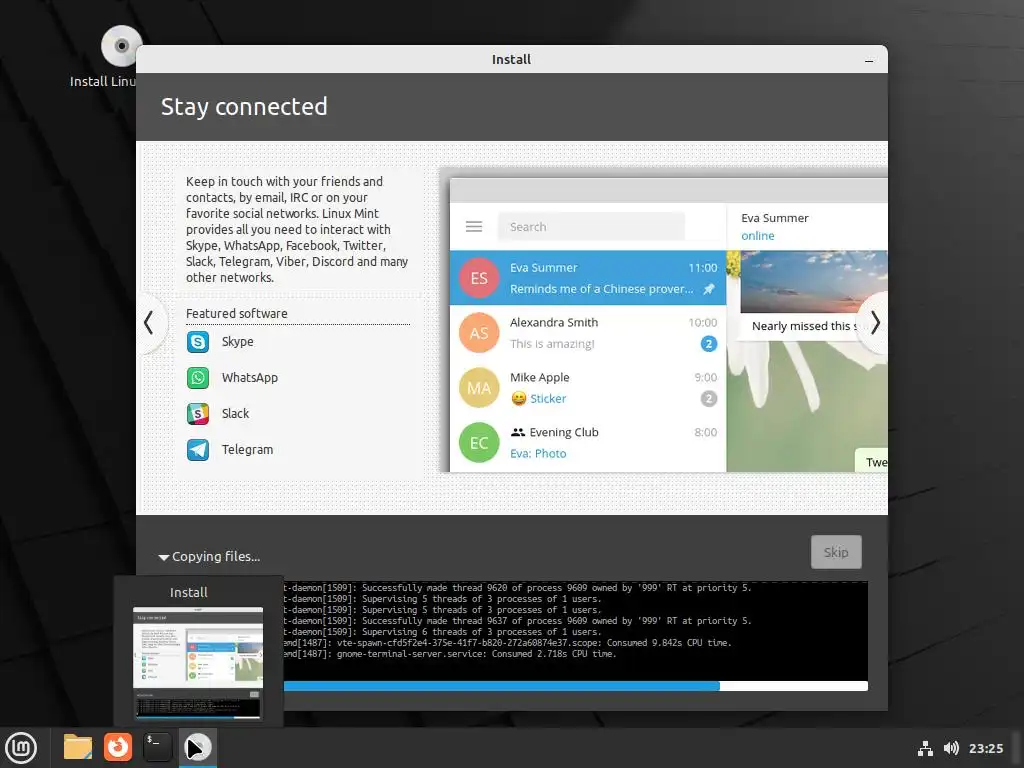The height and width of the screenshot is (768, 1024).
Task: Click the clock showing 23:25
Action: click(985, 748)
